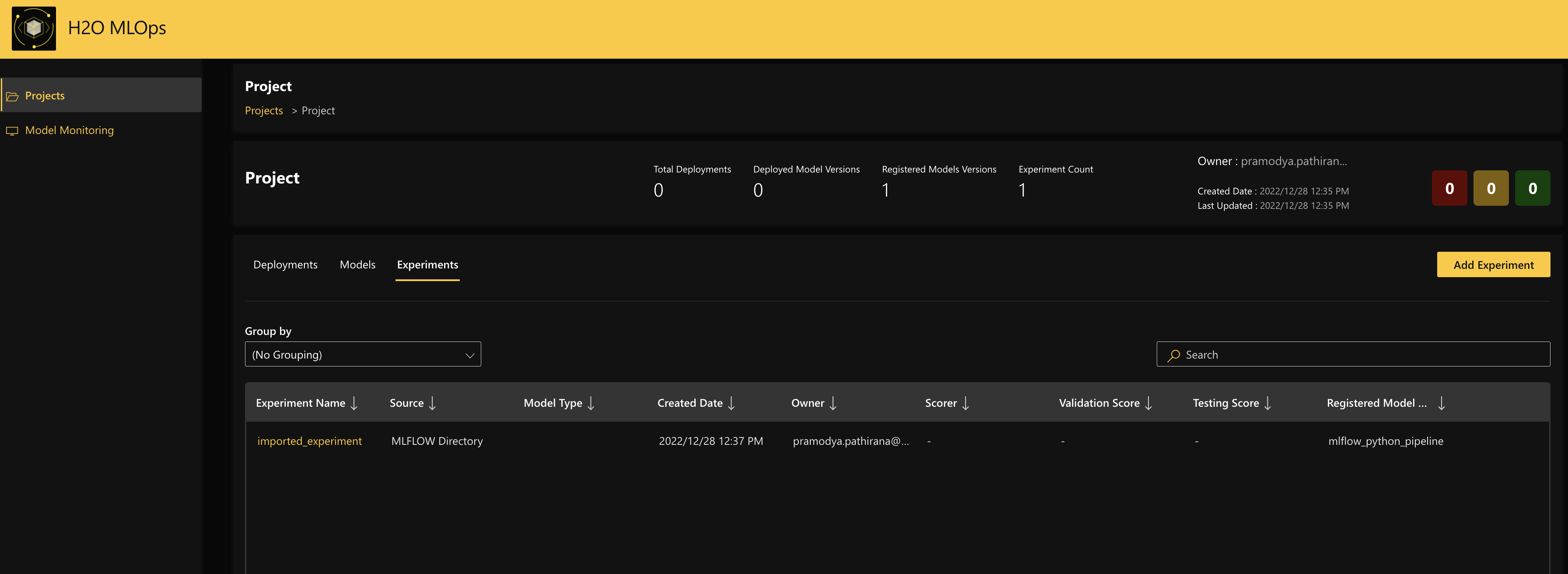This screenshot has height=574, width=1568.
Task: Sort by Created Date arrow icon
Action: pyautogui.click(x=731, y=403)
